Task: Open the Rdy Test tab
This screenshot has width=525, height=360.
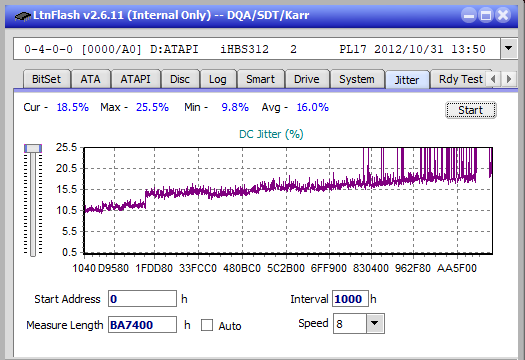Action: [x=460, y=79]
